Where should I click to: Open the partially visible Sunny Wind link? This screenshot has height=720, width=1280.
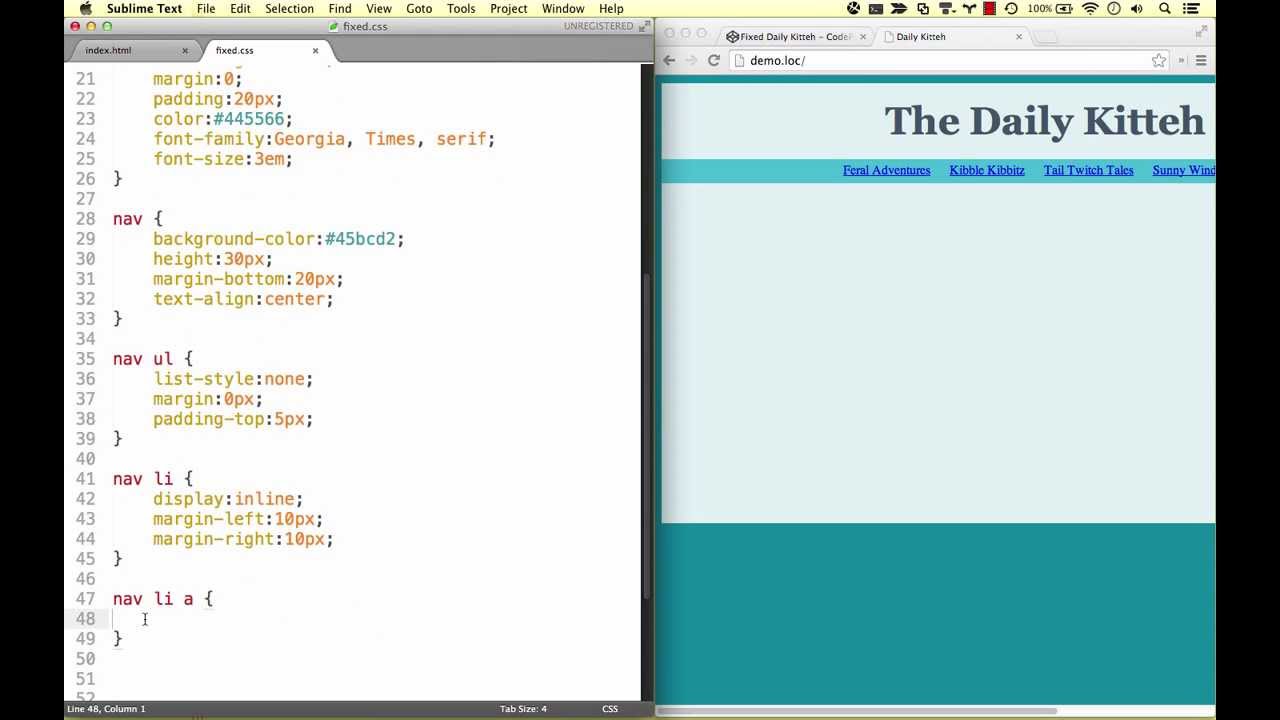[1183, 170]
